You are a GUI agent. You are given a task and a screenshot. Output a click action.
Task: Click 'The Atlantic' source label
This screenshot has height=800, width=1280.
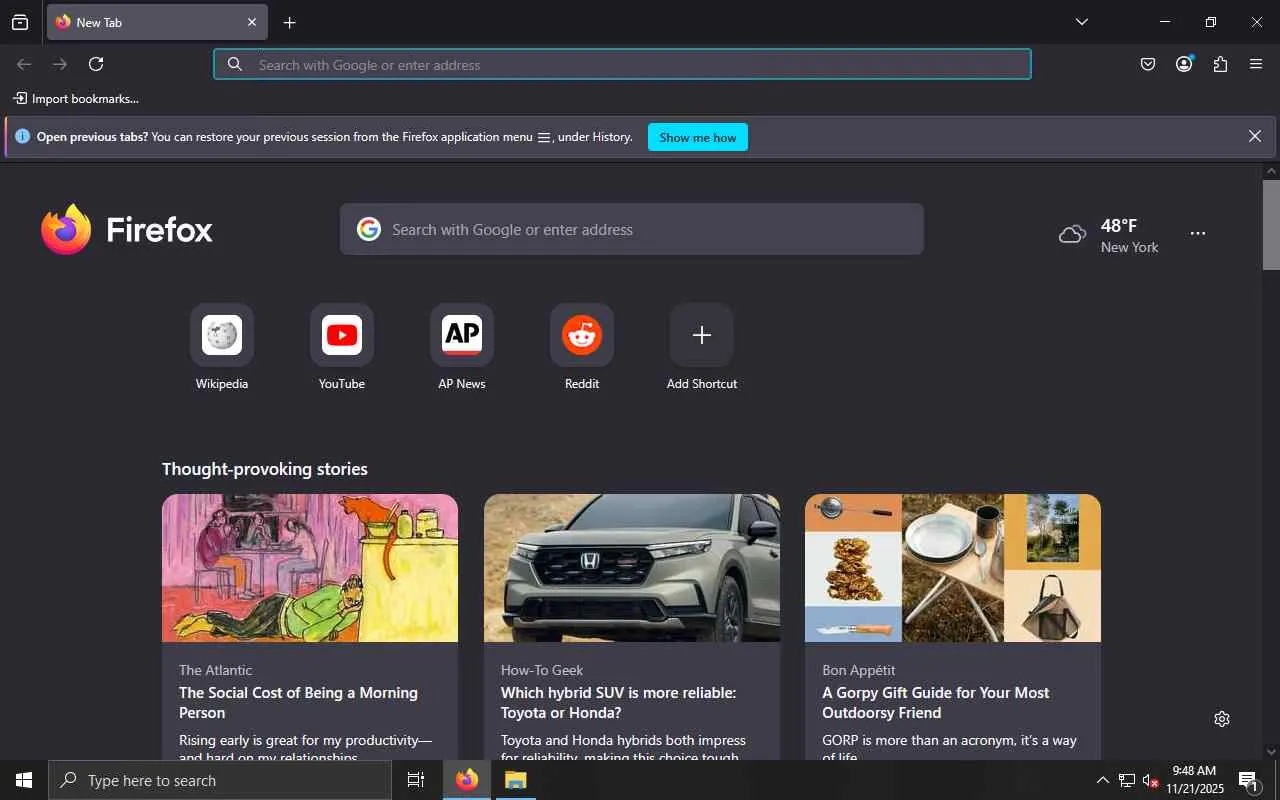pos(216,670)
